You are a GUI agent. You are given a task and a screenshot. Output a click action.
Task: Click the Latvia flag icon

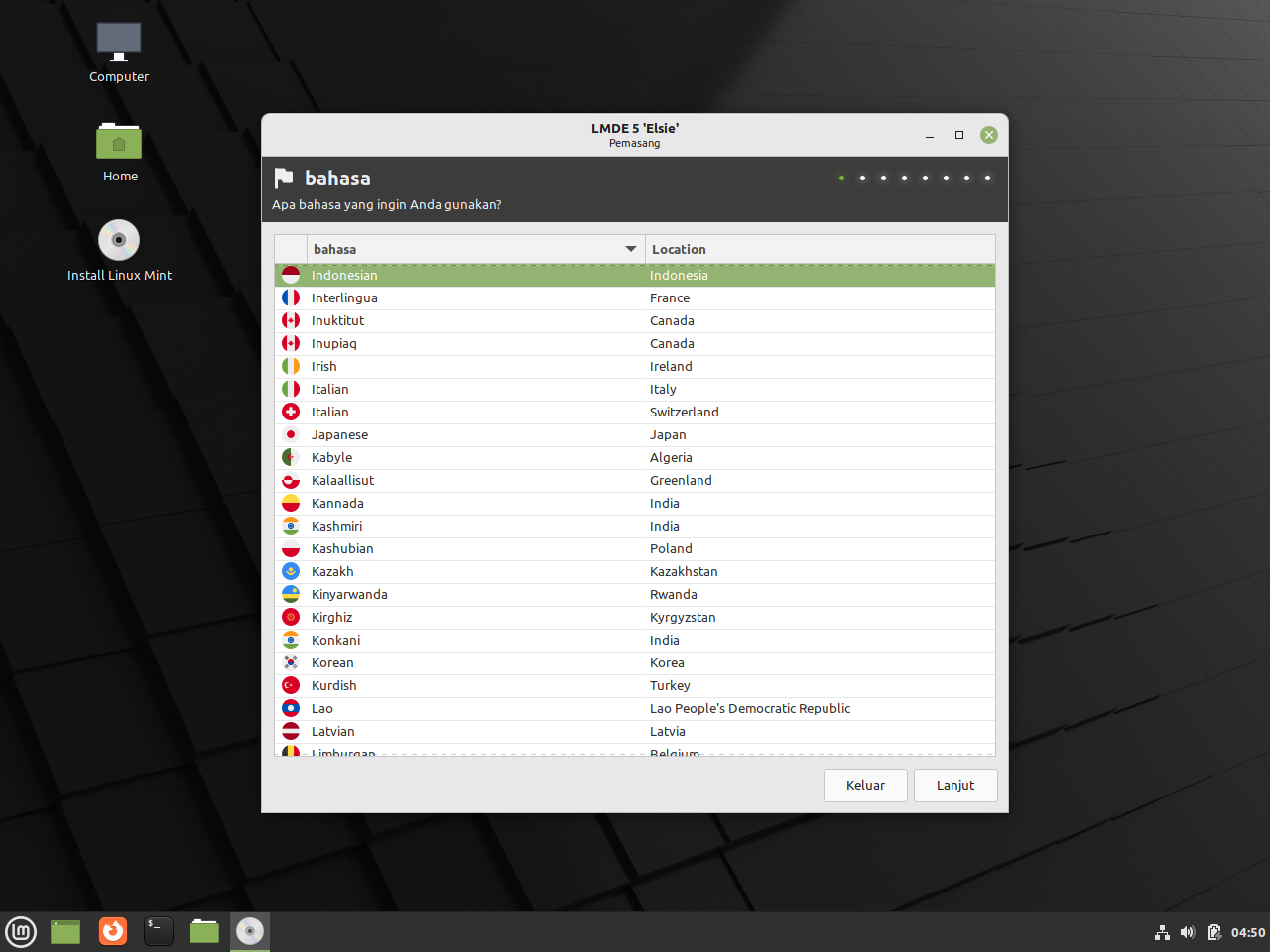point(291,731)
